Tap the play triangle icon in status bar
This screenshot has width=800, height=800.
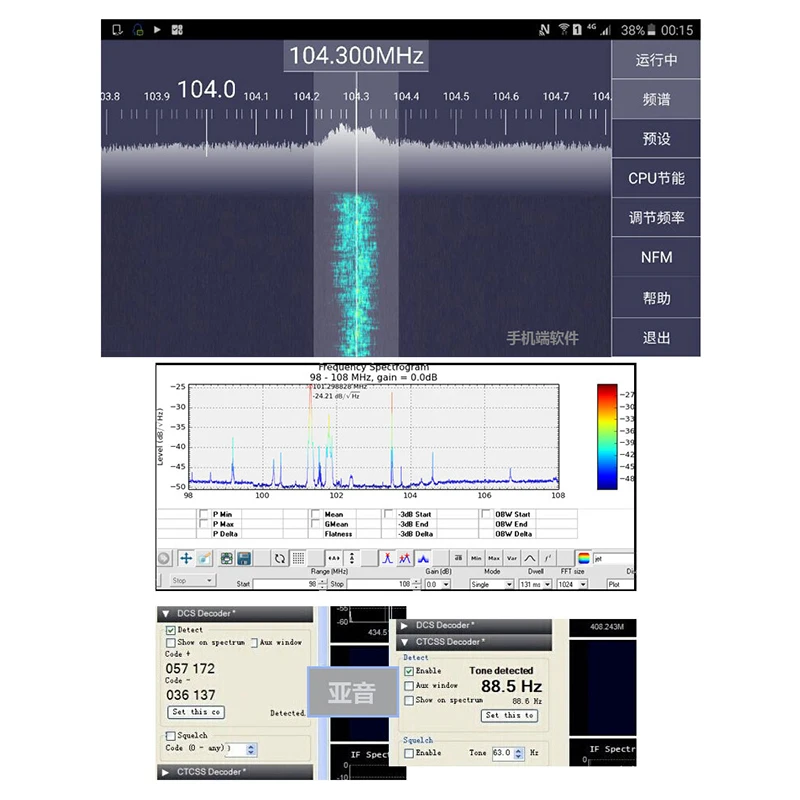tap(157, 30)
